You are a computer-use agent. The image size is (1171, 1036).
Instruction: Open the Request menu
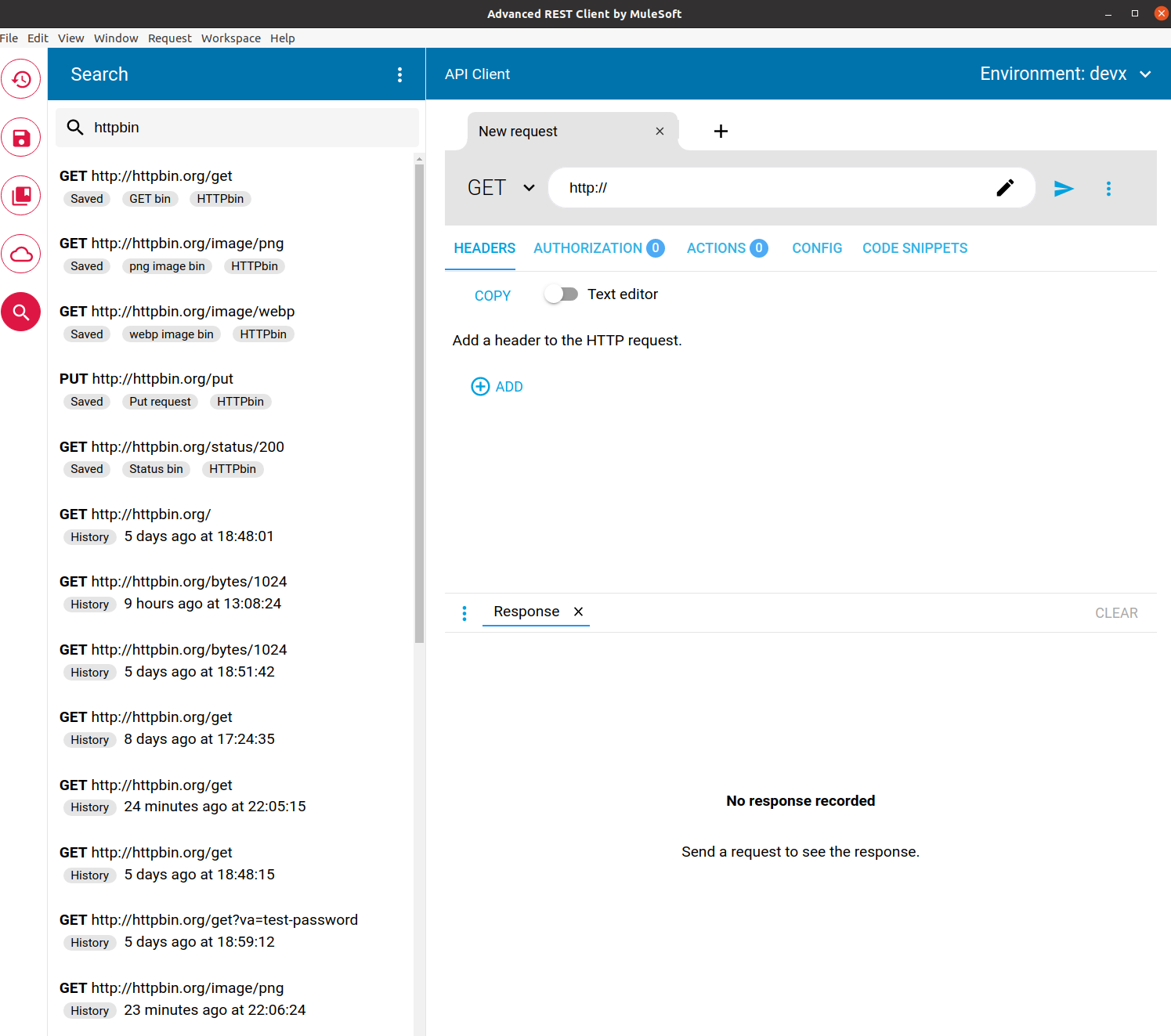170,38
